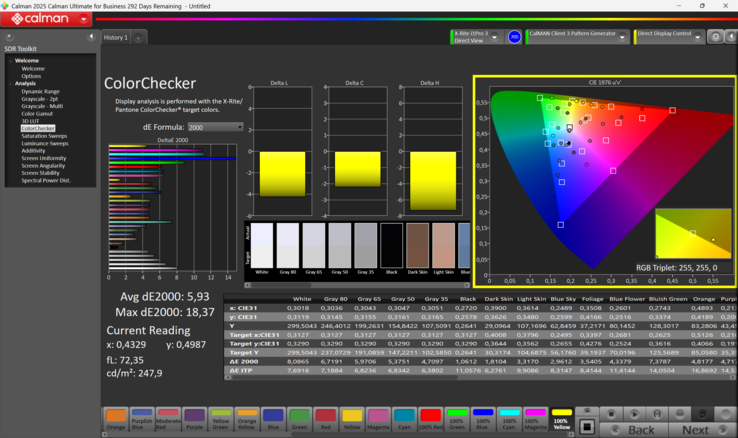
Task: Select the Orange color patch button
Action: coord(116,419)
